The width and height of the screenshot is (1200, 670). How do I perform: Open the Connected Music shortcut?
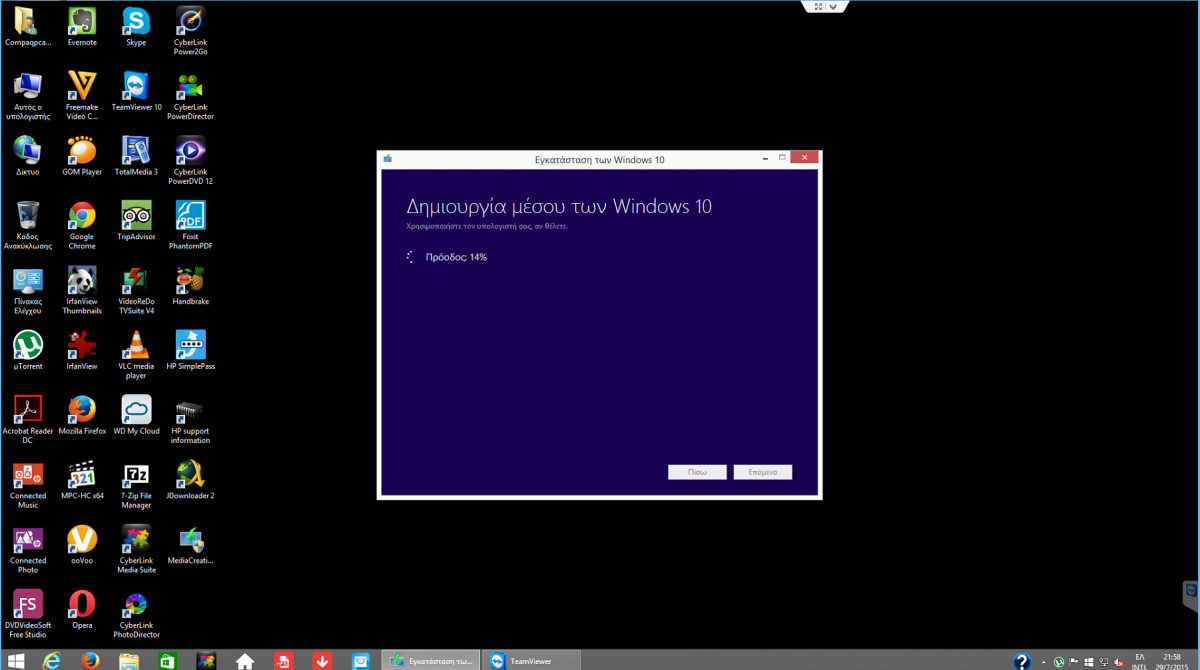click(x=28, y=485)
